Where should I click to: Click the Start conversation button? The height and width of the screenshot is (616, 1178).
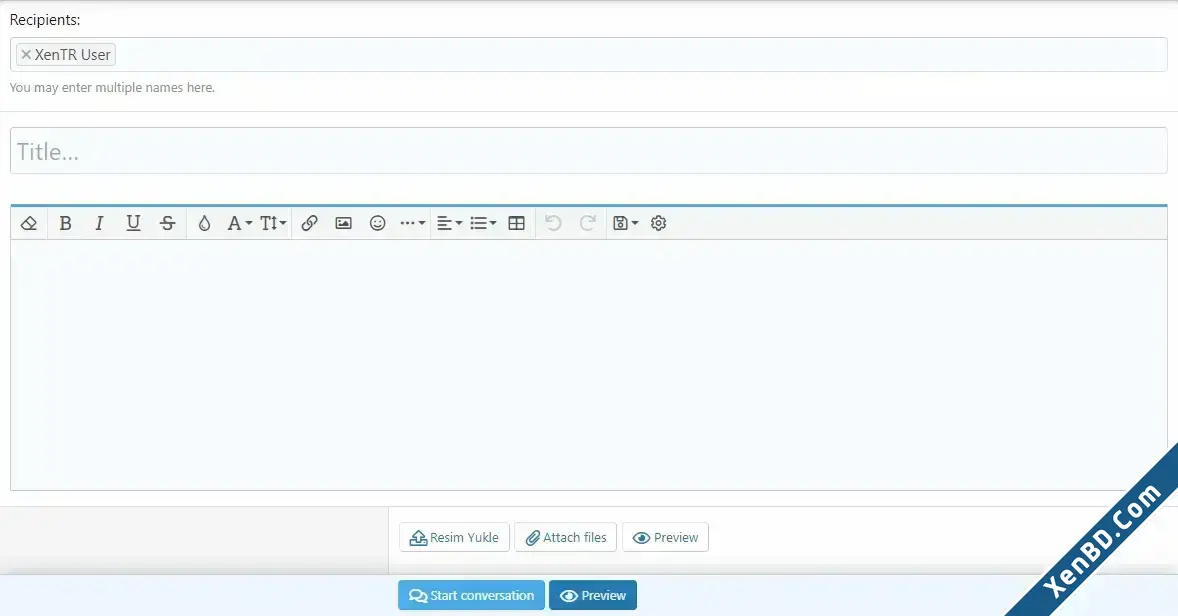(471, 595)
